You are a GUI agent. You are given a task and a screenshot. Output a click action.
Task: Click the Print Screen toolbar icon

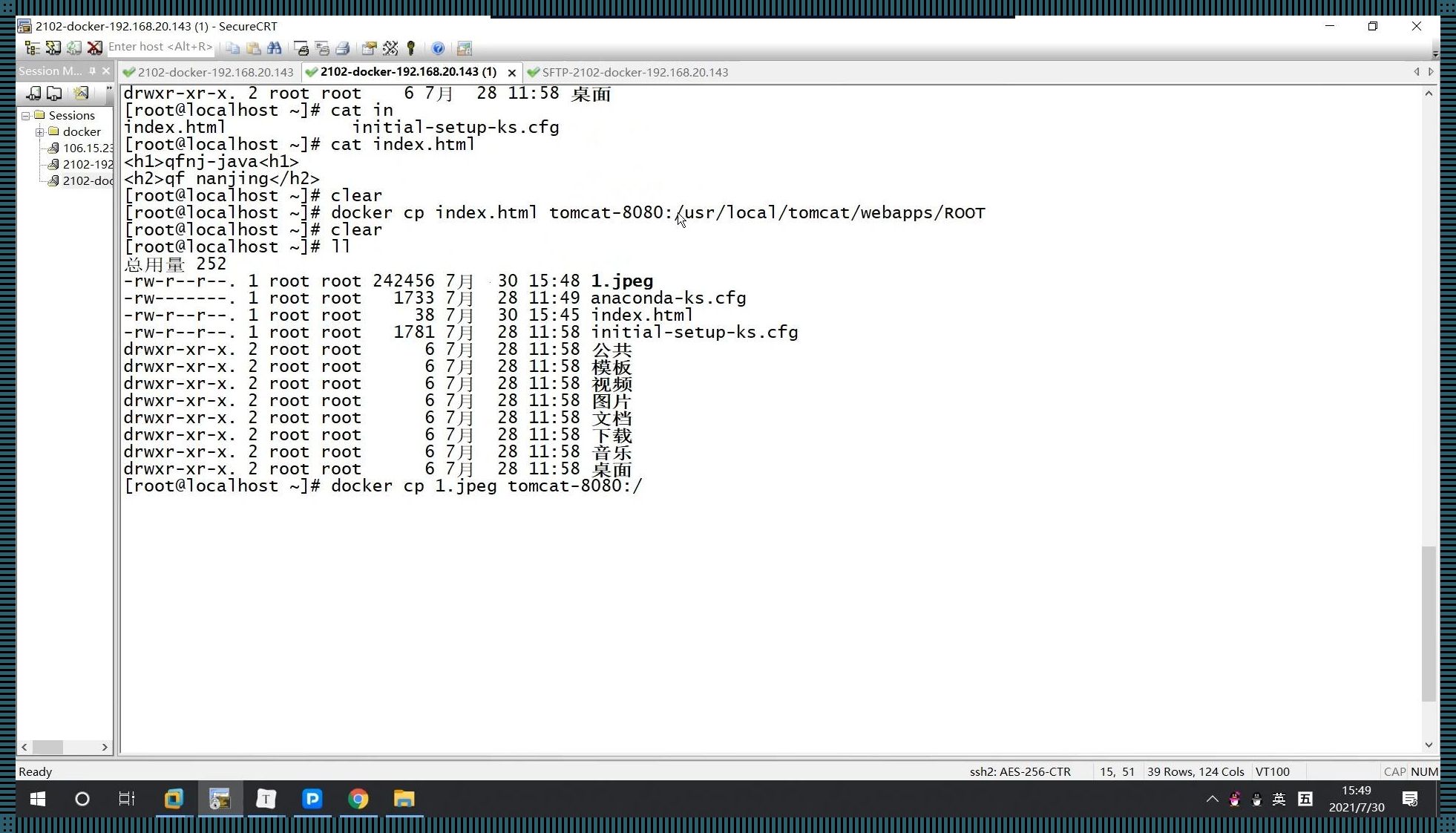pyautogui.click(x=301, y=48)
